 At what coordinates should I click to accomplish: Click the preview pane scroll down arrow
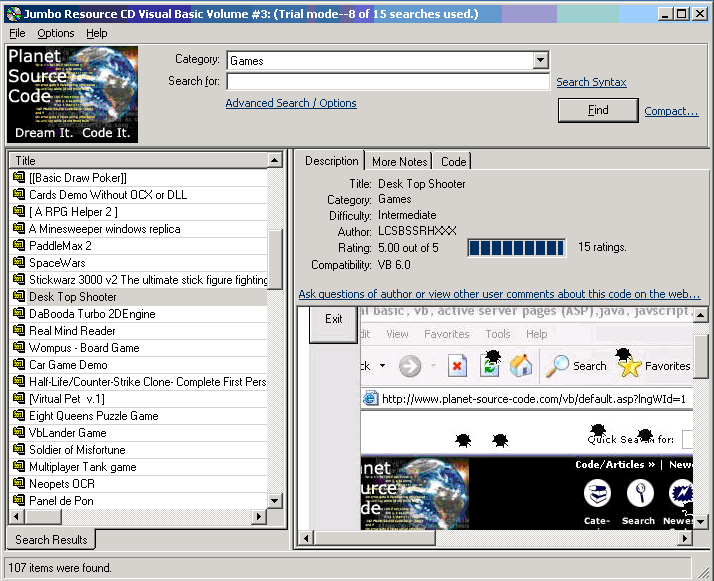pos(700,522)
